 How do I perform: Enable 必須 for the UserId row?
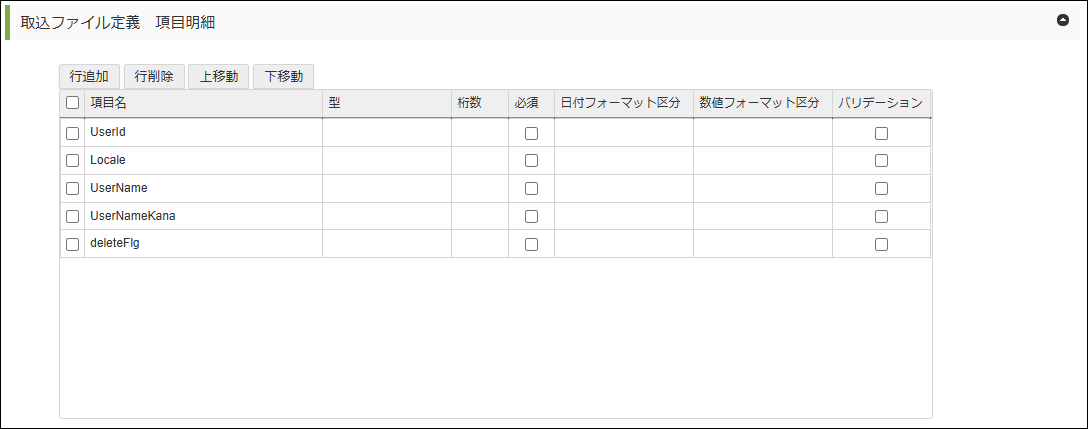(x=531, y=133)
